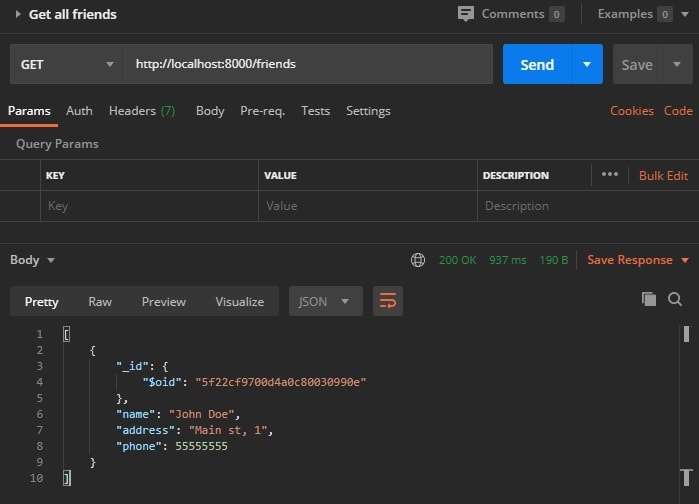
Task: Toggle the line wrap icon
Action: click(x=388, y=301)
